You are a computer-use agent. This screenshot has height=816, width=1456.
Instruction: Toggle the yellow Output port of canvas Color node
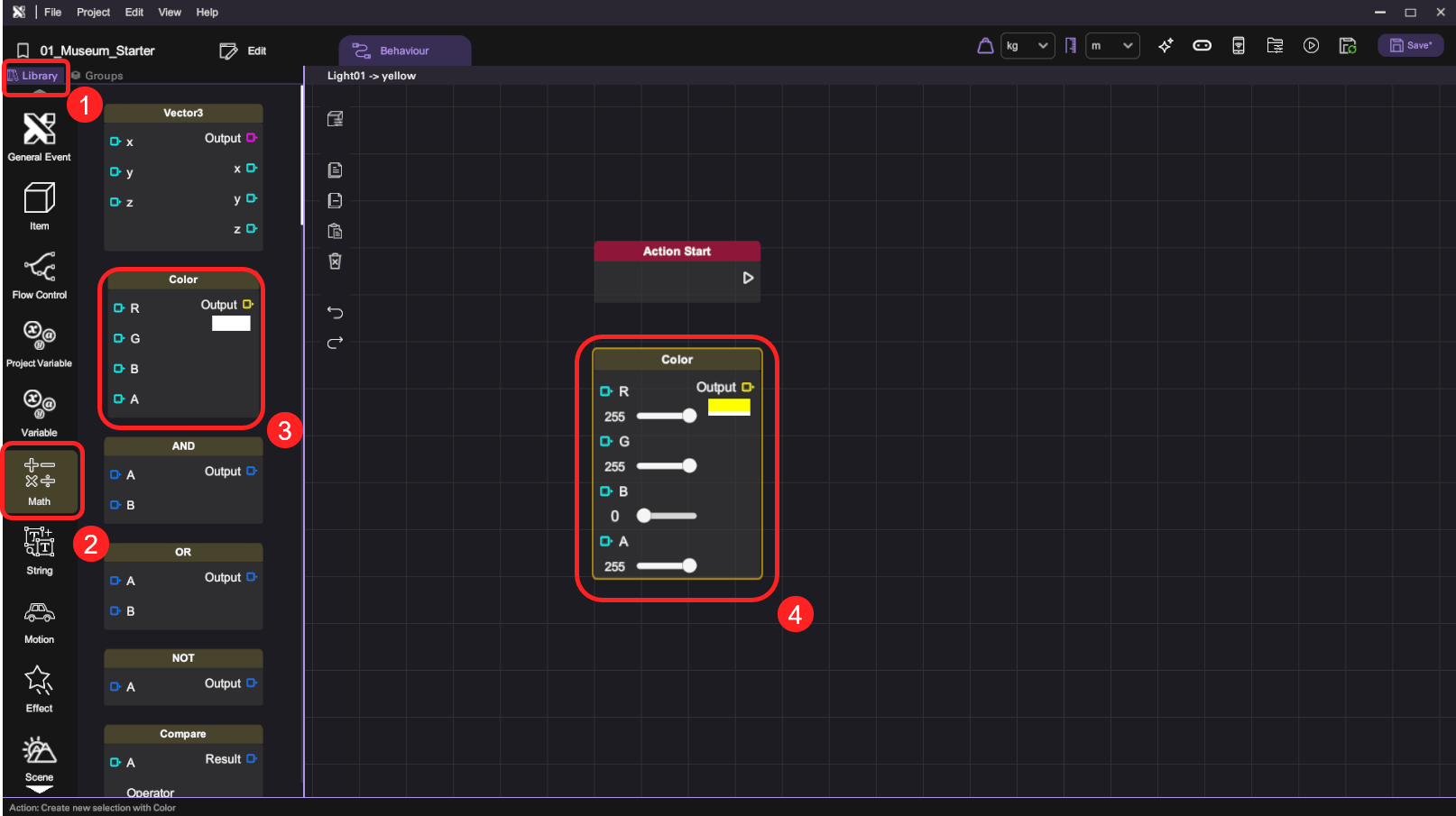tap(747, 387)
